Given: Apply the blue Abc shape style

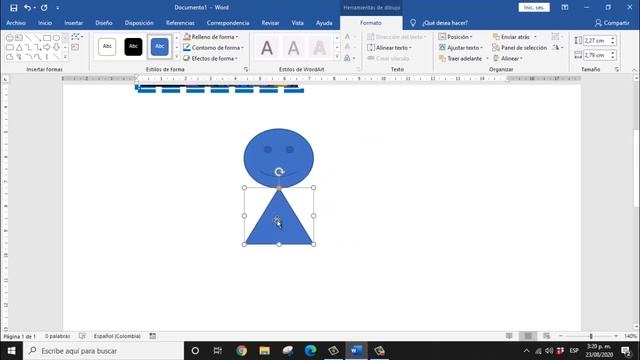Looking at the screenshot, I should [160, 47].
